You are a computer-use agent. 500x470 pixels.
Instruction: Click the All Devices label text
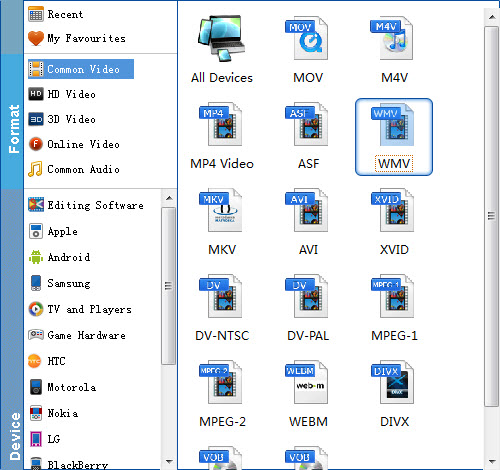click(x=222, y=78)
